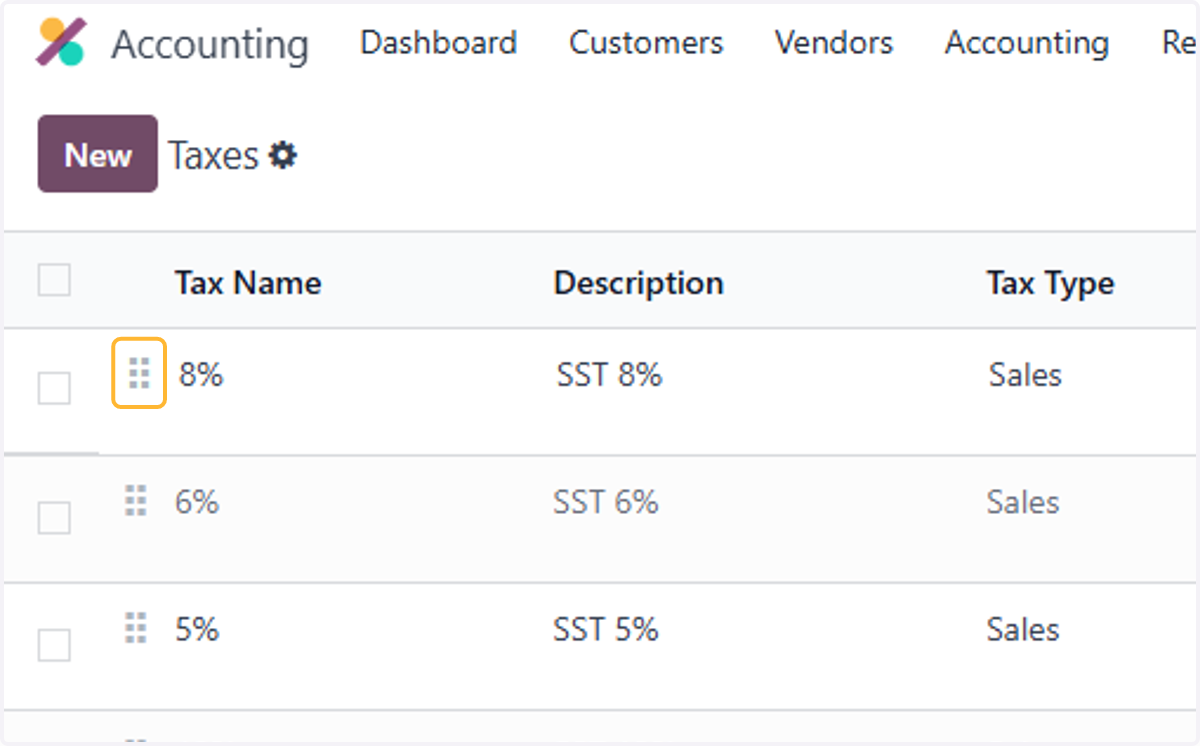Tick the select-all checkbox in table header
Image resolution: width=1200 pixels, height=746 pixels.
point(54,280)
